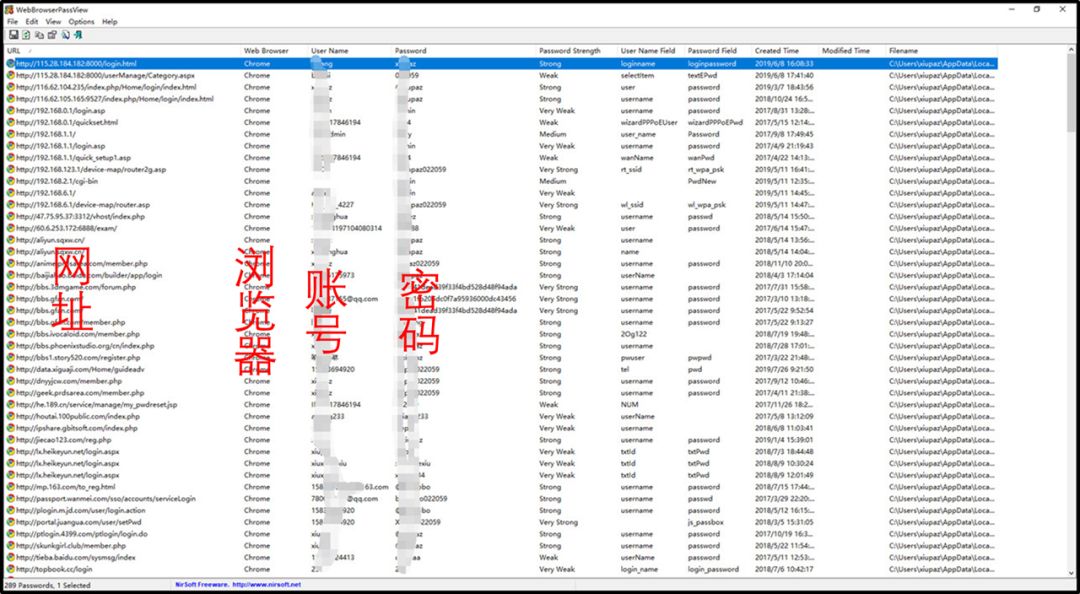1080x594 pixels.
Task: Click Chrome icon beside bbs1.story520.com/register.php
Action: coord(10,358)
